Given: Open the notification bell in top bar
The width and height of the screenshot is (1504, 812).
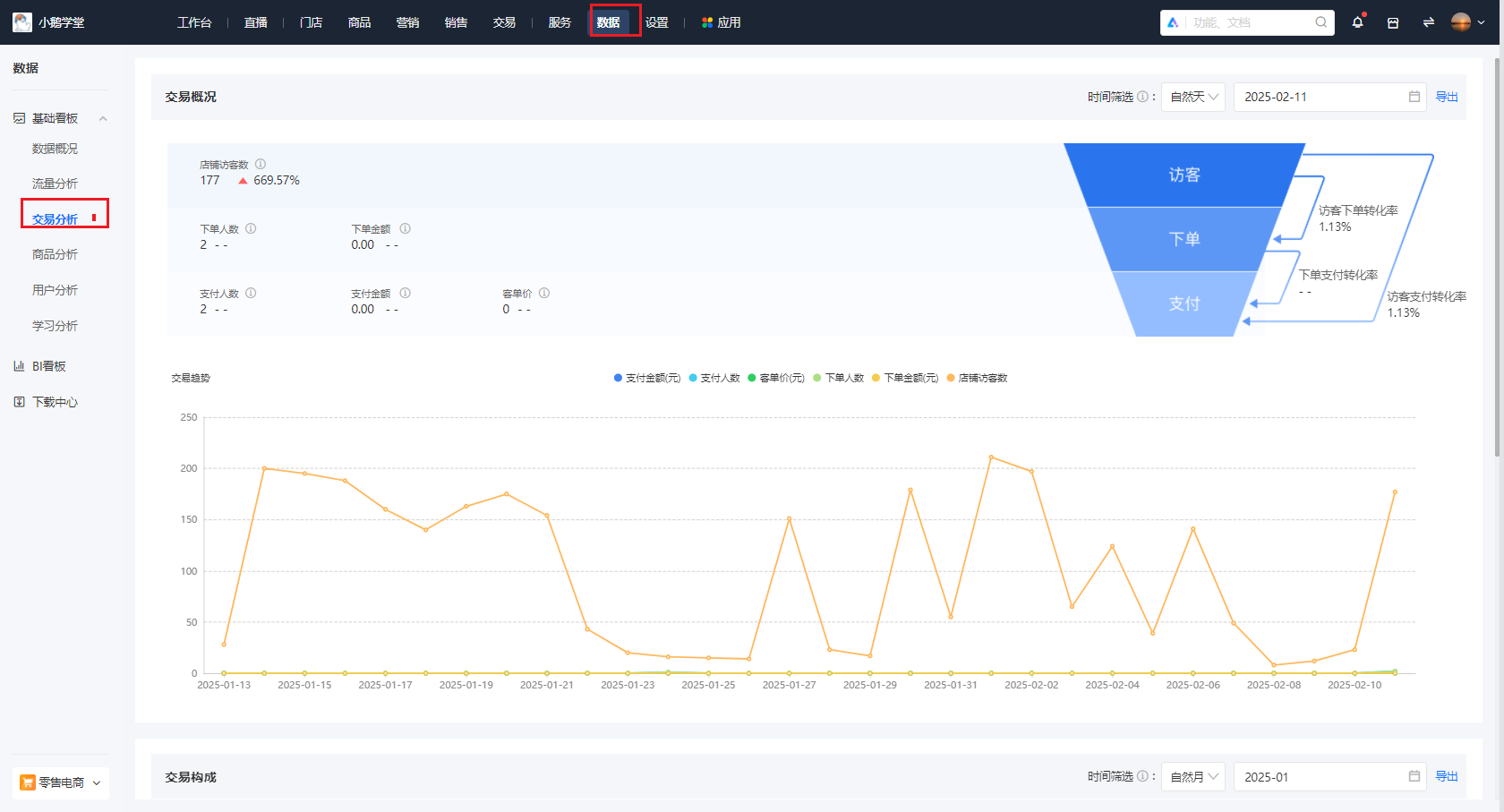Looking at the screenshot, I should [1357, 22].
